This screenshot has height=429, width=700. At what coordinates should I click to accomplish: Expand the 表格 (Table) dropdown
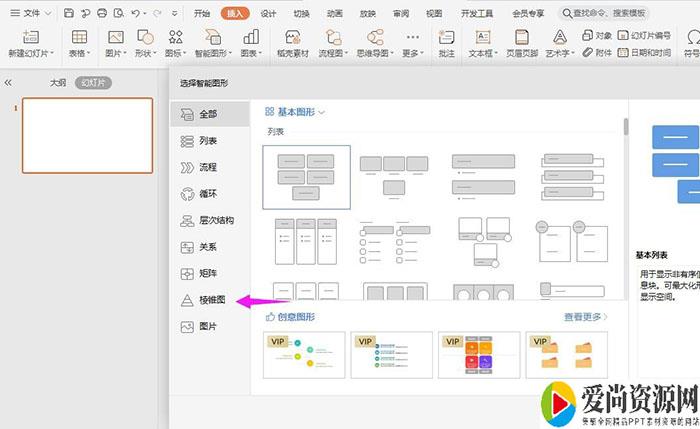click(78, 43)
